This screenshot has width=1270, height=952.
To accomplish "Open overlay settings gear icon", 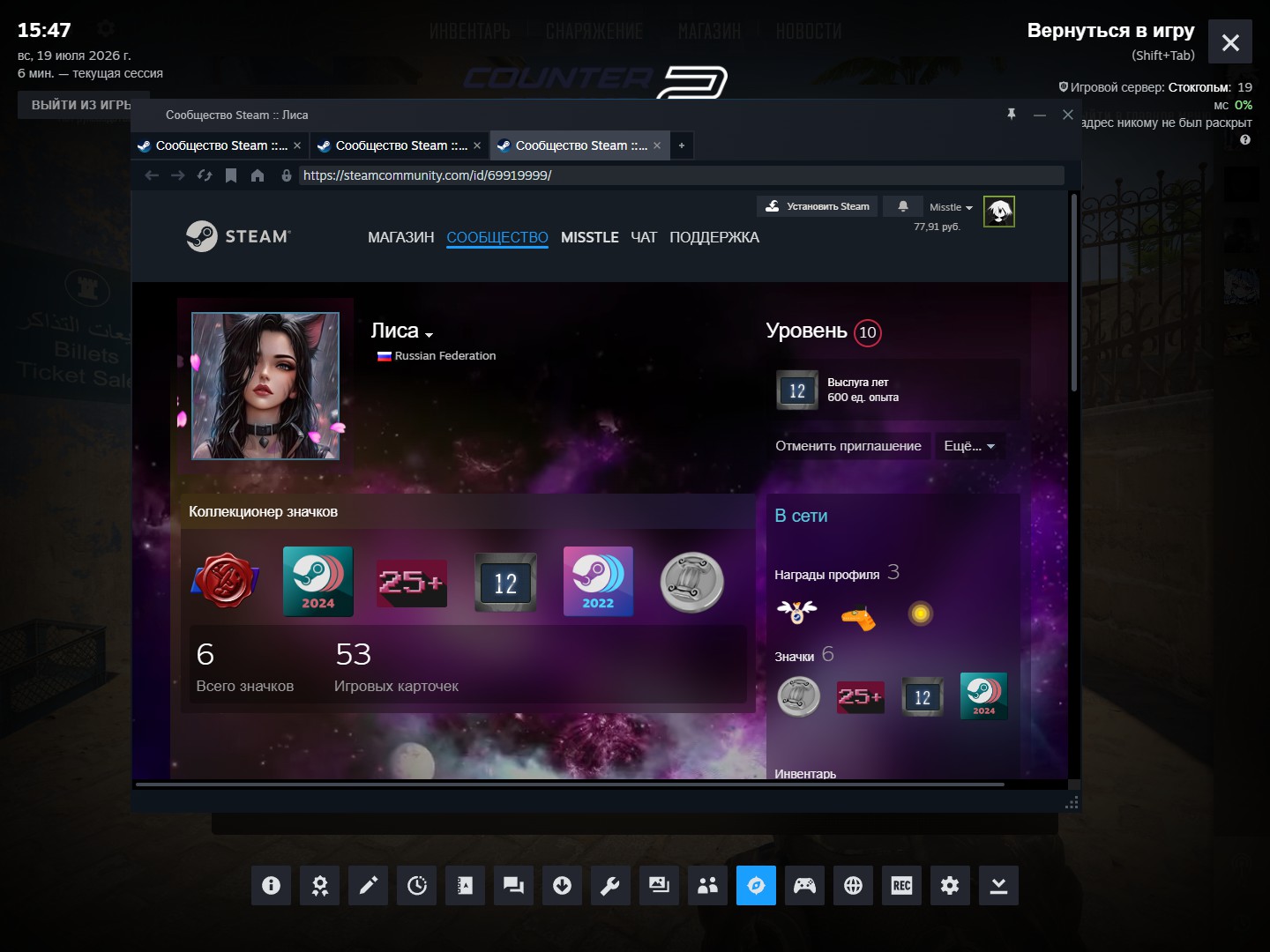I will (950, 885).
